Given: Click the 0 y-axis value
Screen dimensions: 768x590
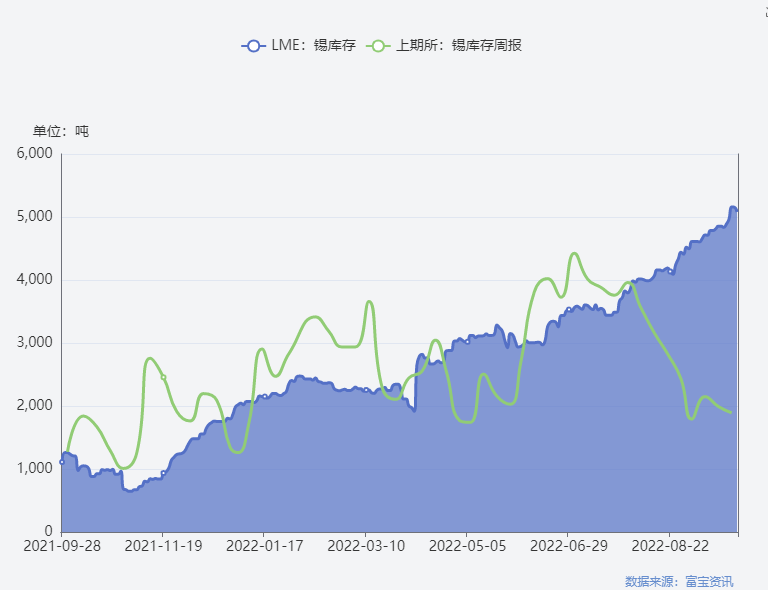Looking at the screenshot, I should point(48,531).
